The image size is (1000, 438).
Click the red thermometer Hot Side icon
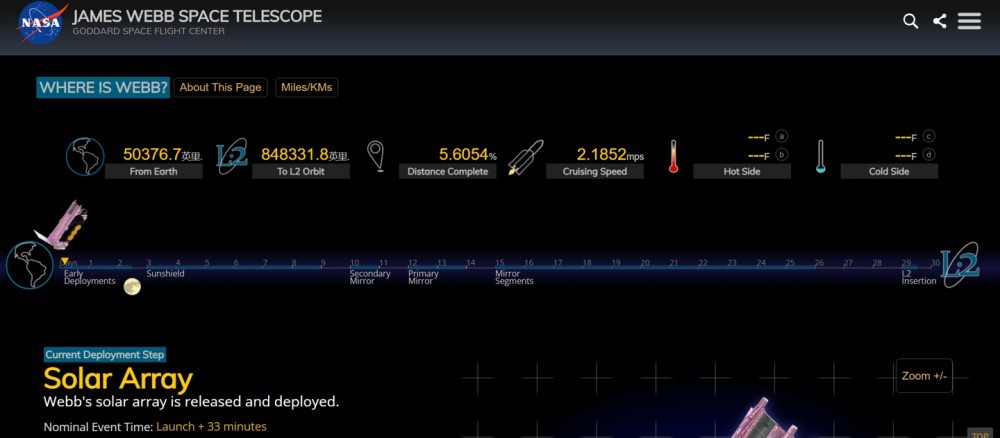pyautogui.click(x=673, y=157)
